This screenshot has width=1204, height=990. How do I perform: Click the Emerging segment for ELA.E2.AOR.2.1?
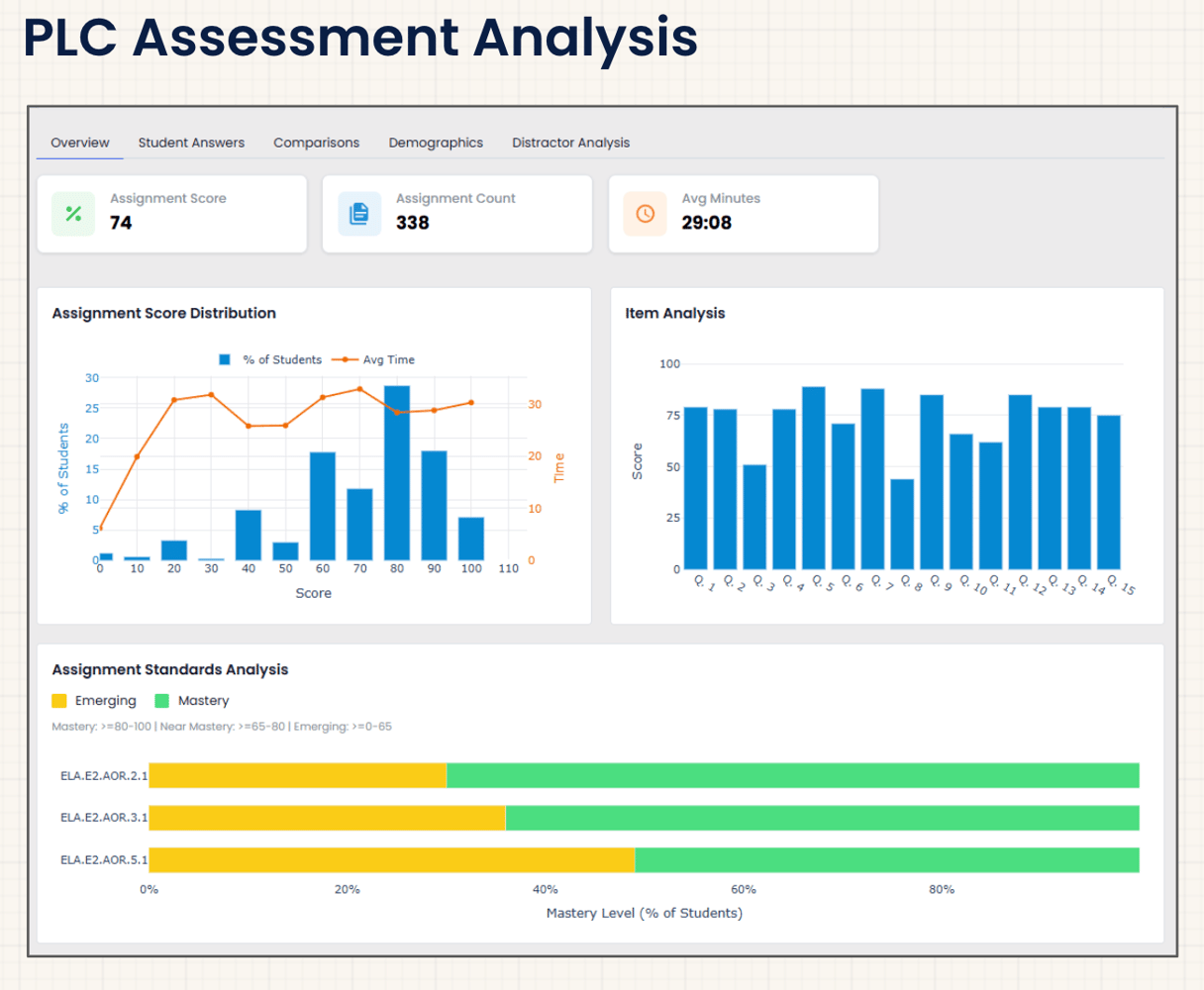(x=297, y=775)
